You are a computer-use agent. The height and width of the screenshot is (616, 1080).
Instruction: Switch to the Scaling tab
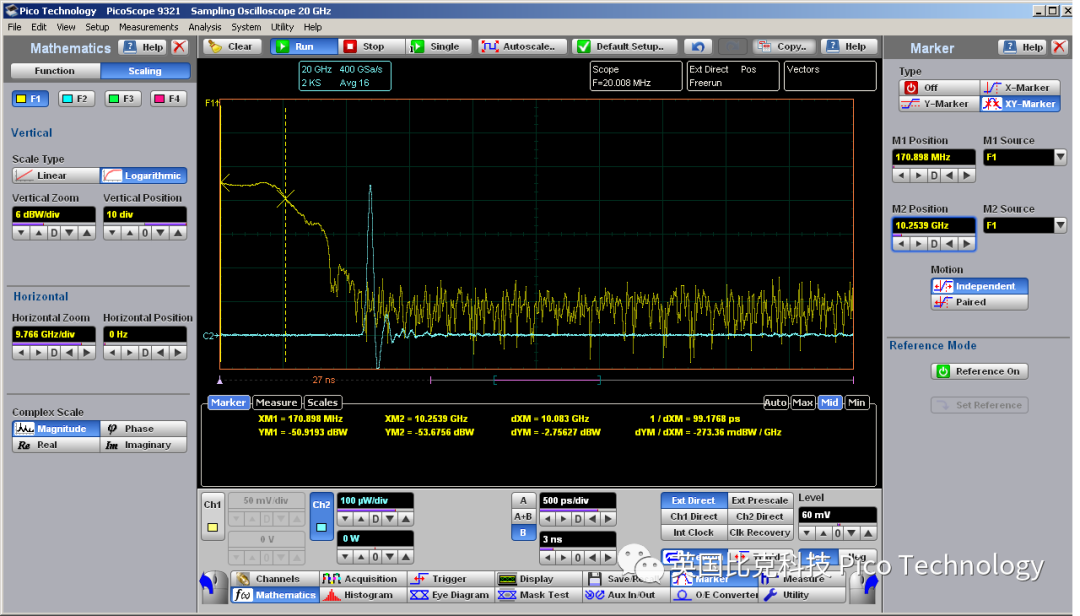coord(143,70)
